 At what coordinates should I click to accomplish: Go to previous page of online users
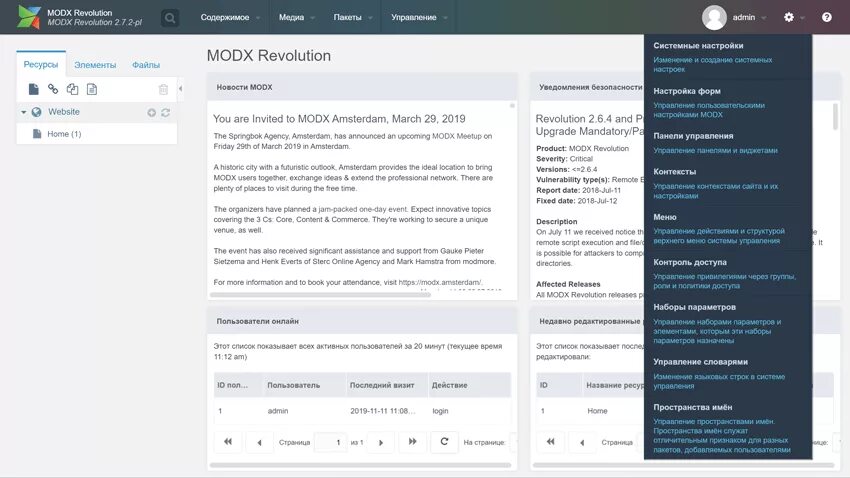tap(259, 442)
